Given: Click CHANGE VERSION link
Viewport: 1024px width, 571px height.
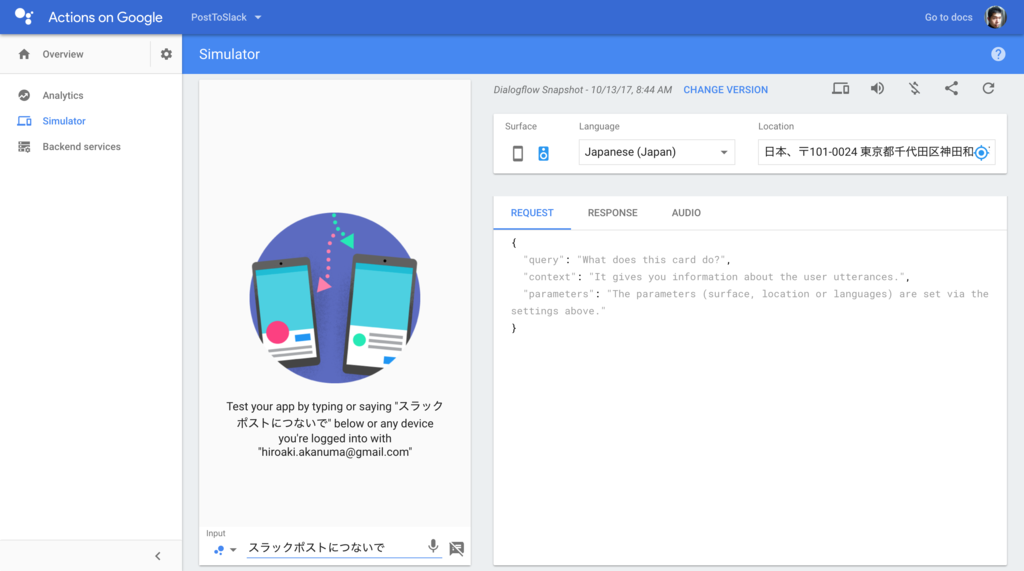Looking at the screenshot, I should (x=726, y=90).
